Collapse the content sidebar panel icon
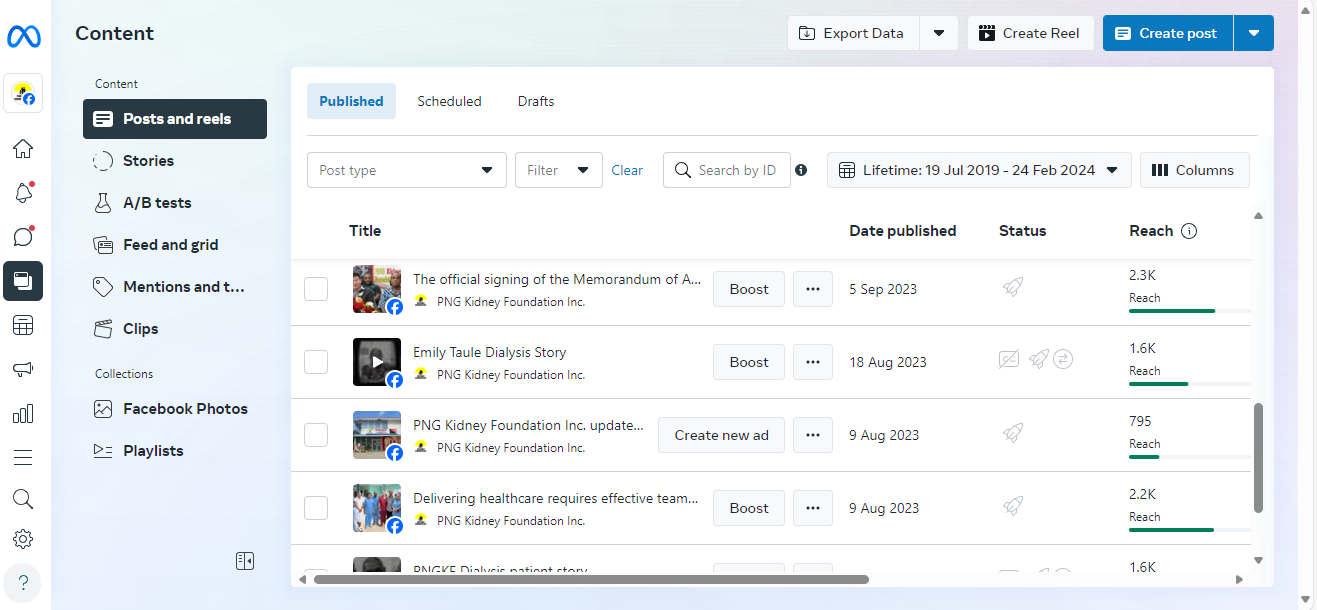This screenshot has height=610, width=1317. pyautogui.click(x=245, y=561)
